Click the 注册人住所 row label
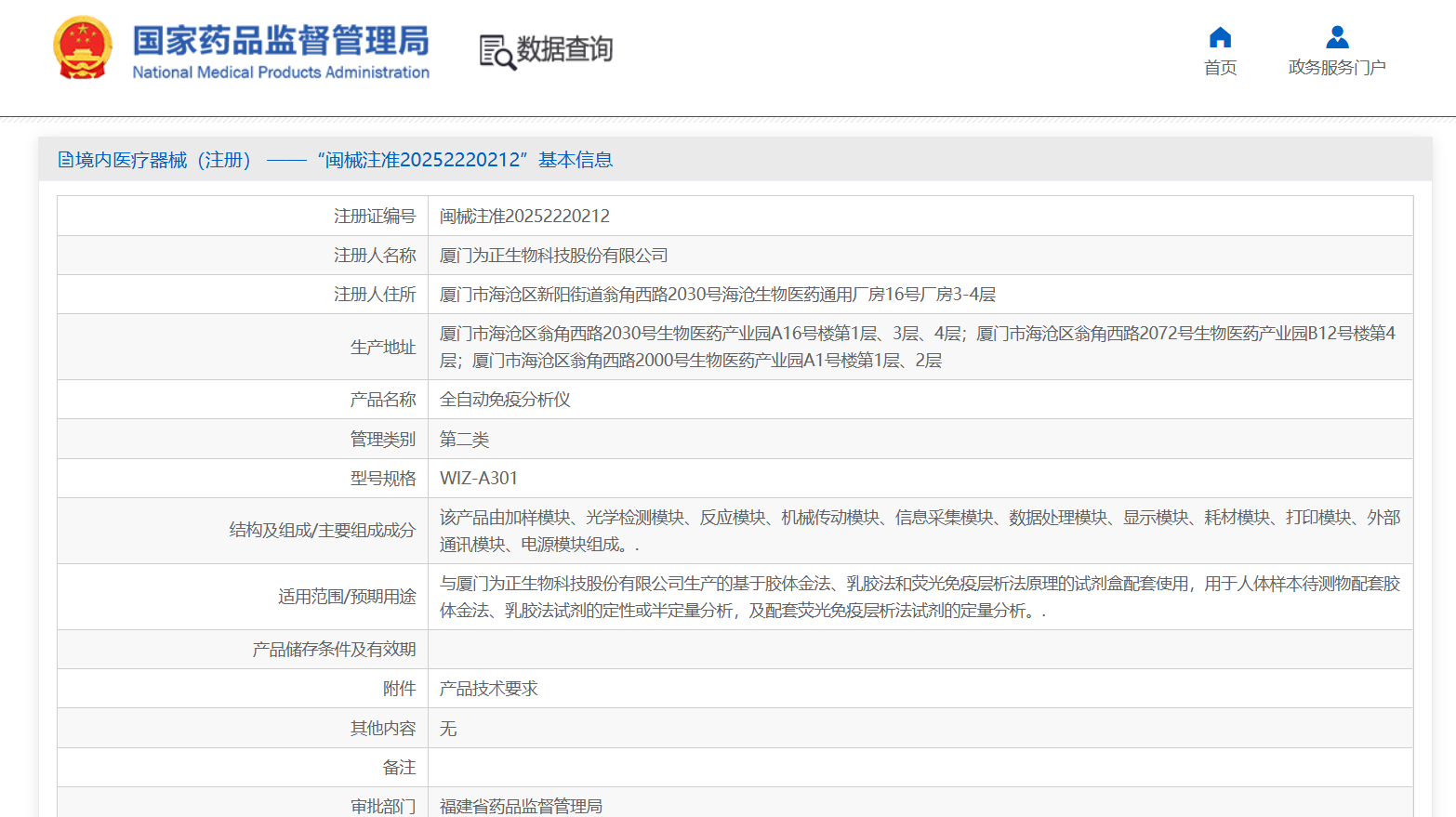 (375, 295)
